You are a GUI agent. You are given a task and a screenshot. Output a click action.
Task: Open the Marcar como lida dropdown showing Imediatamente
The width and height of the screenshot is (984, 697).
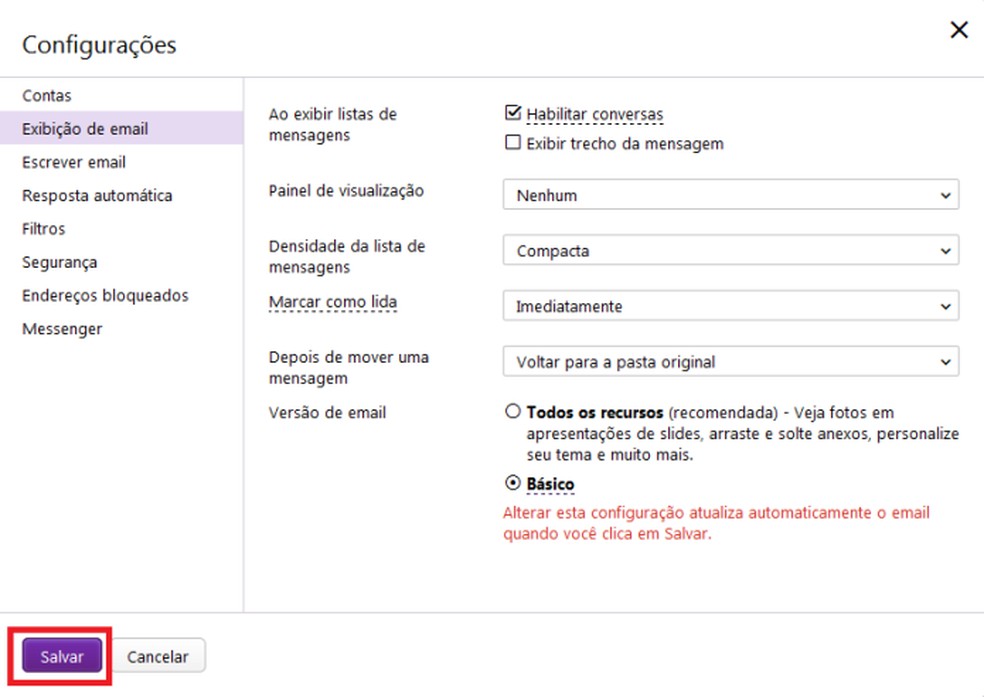[729, 306]
